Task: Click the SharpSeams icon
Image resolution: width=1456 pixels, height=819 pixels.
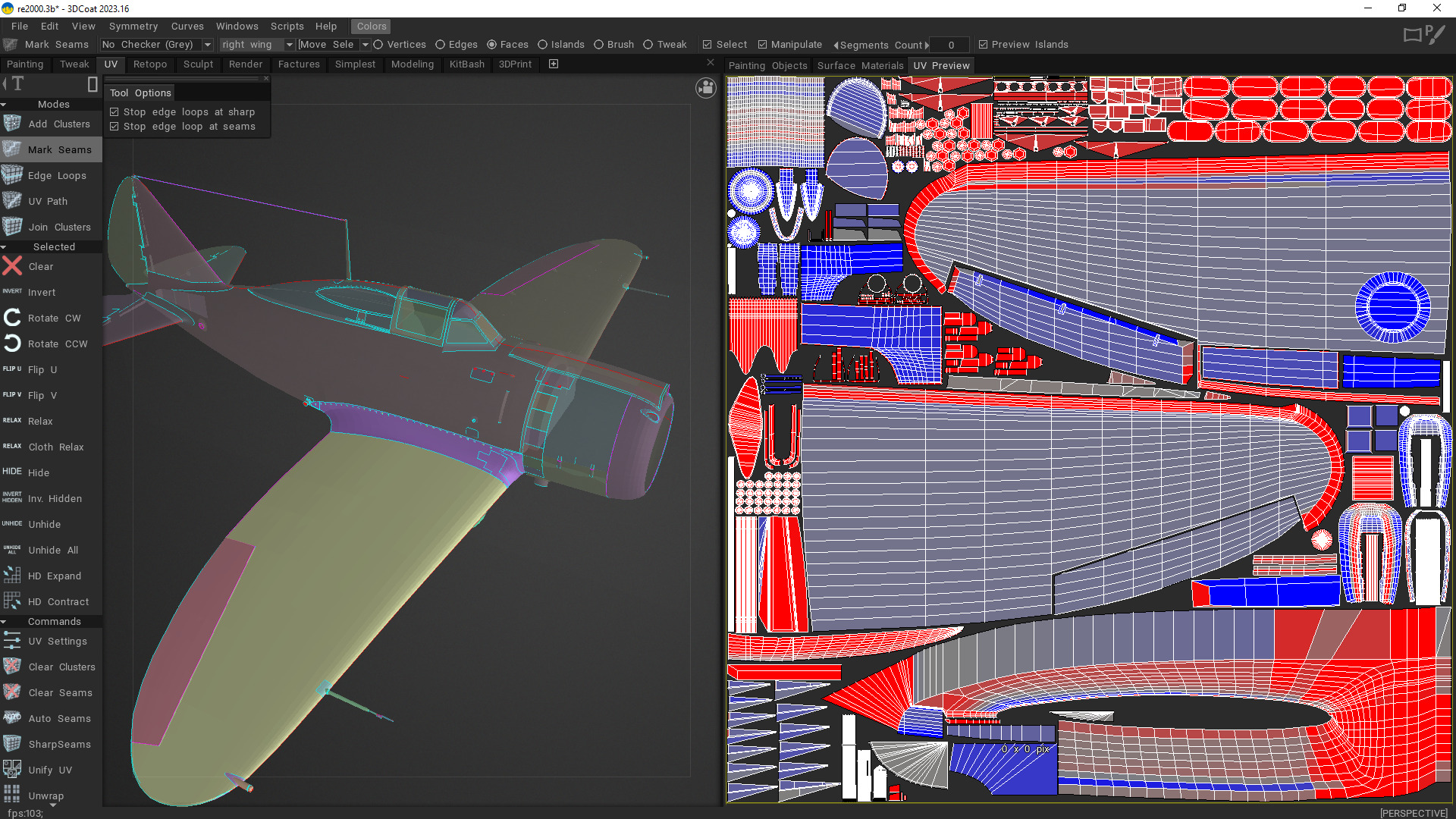Action: [12, 744]
